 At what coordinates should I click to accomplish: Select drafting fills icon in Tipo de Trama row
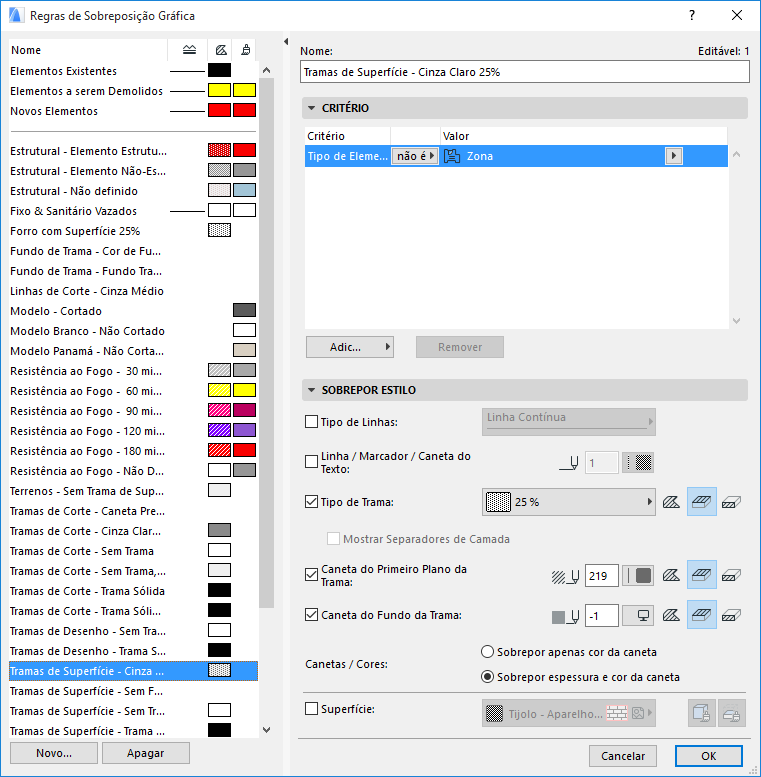point(671,502)
